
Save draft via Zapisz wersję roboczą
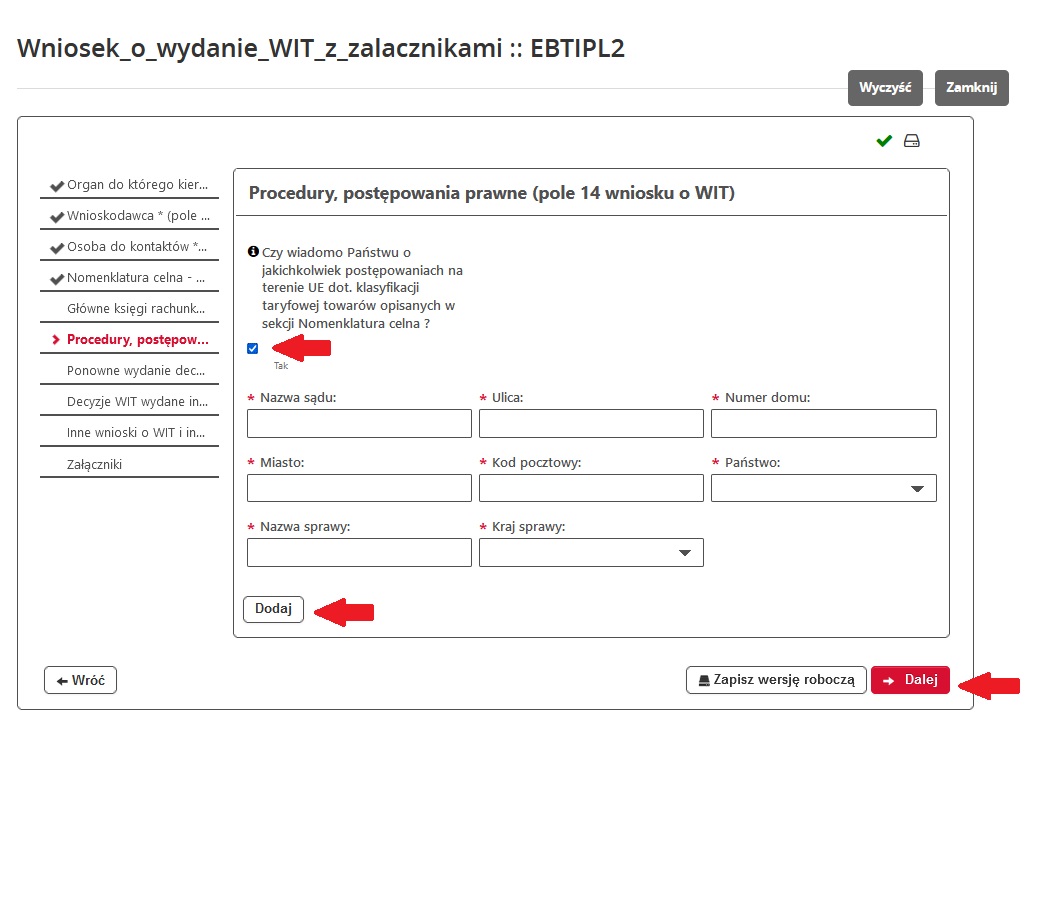pos(776,680)
